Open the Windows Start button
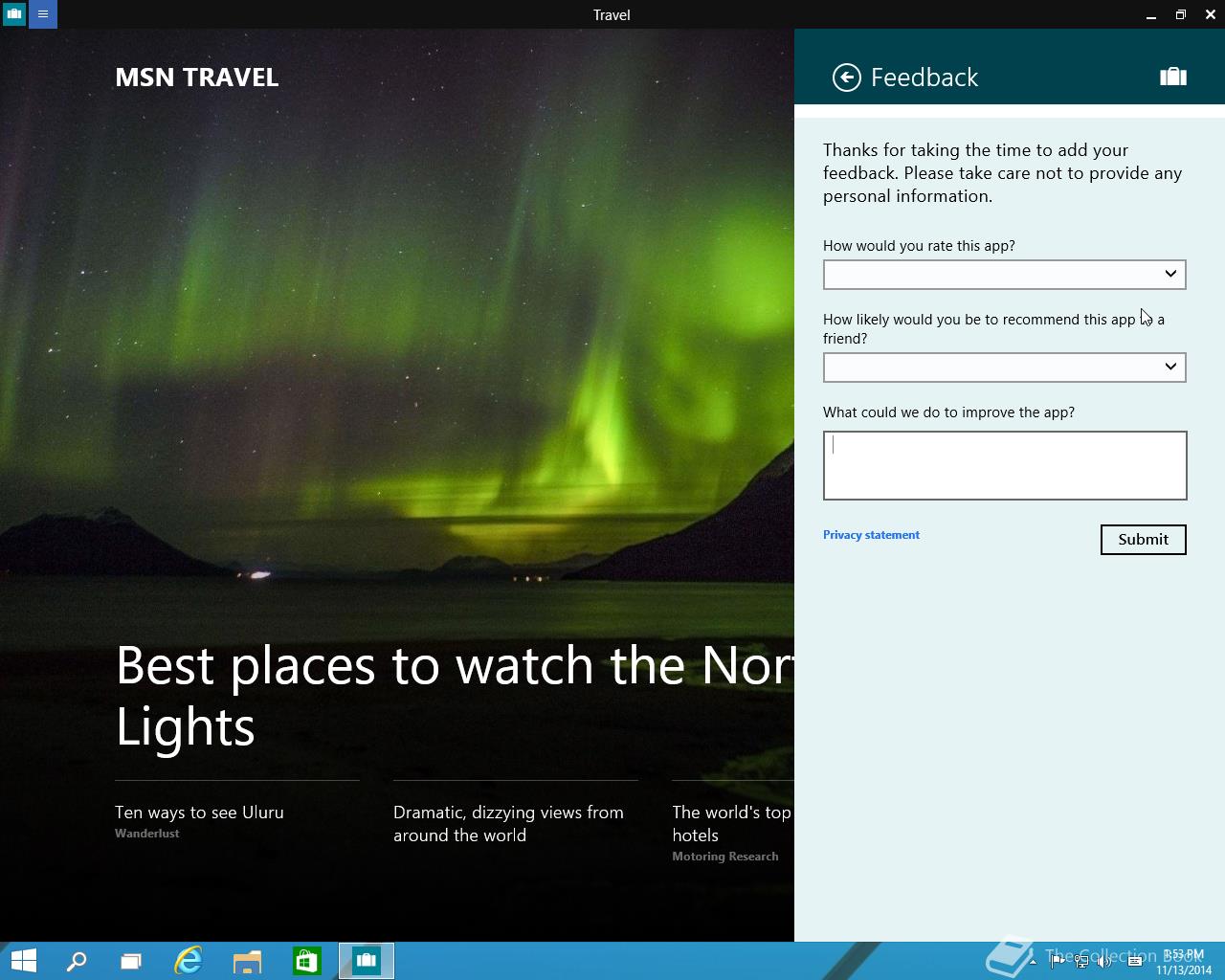 point(23,961)
